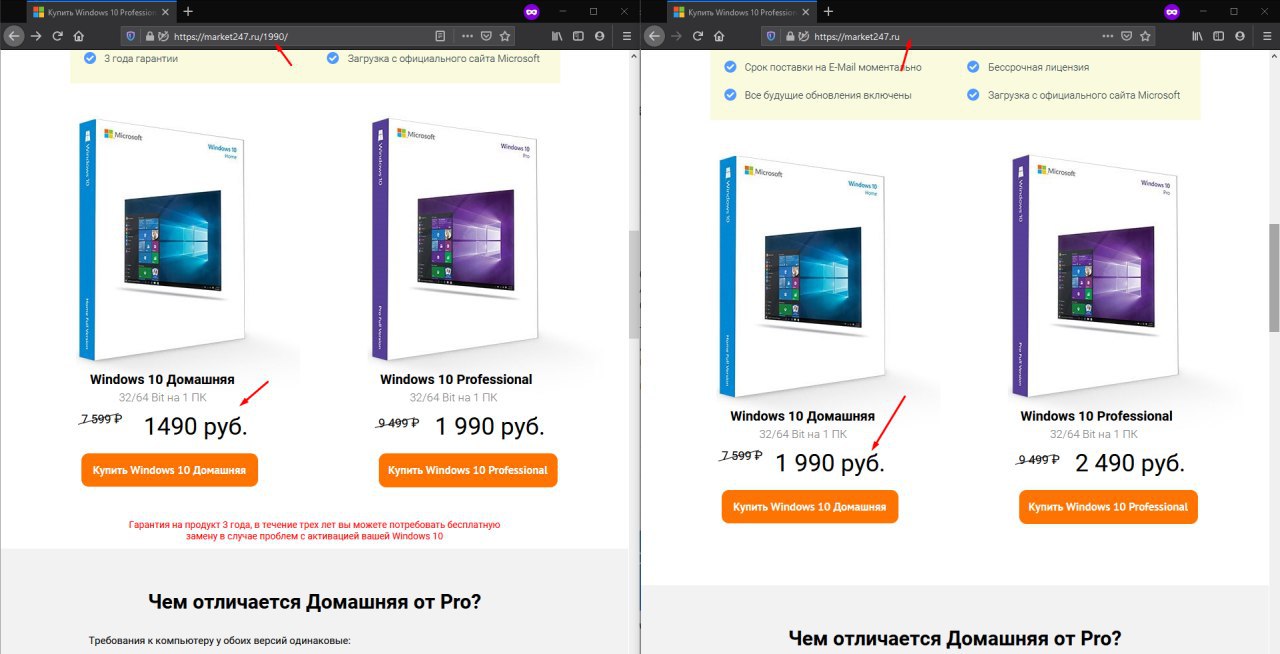Click padlock site info icon in left window
The width and height of the screenshot is (1280, 654).
pos(149,36)
